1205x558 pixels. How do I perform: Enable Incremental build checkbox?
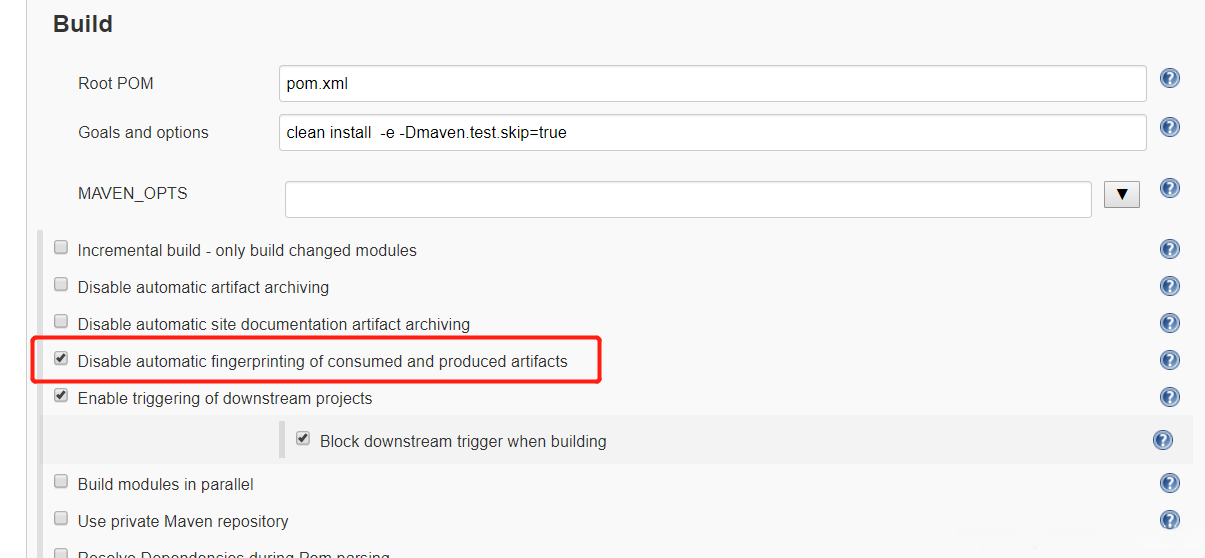61,248
